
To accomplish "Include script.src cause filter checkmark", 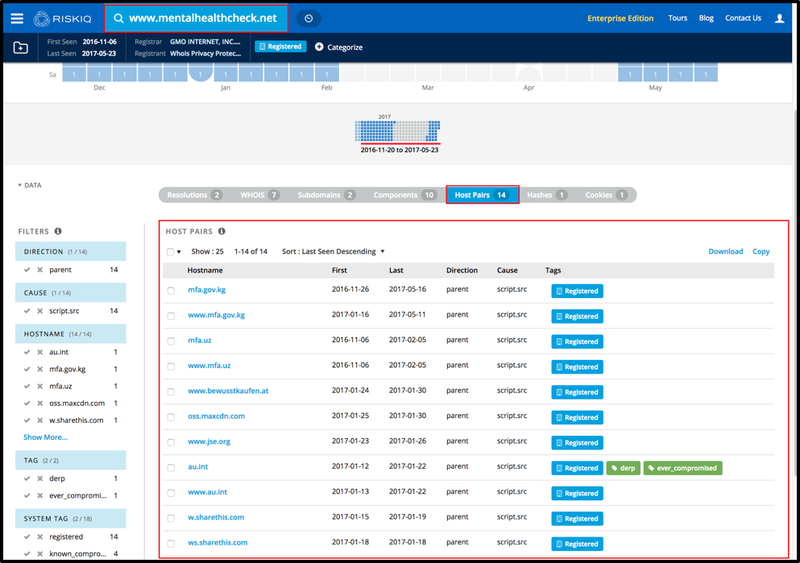I will click(x=27, y=311).
